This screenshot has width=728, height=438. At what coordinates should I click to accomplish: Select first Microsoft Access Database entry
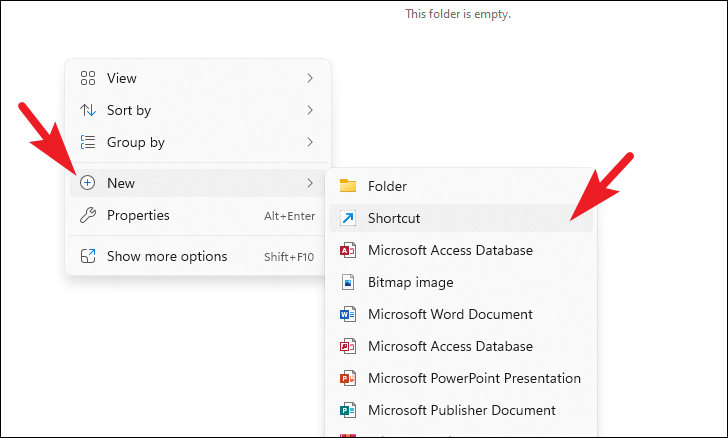450,250
